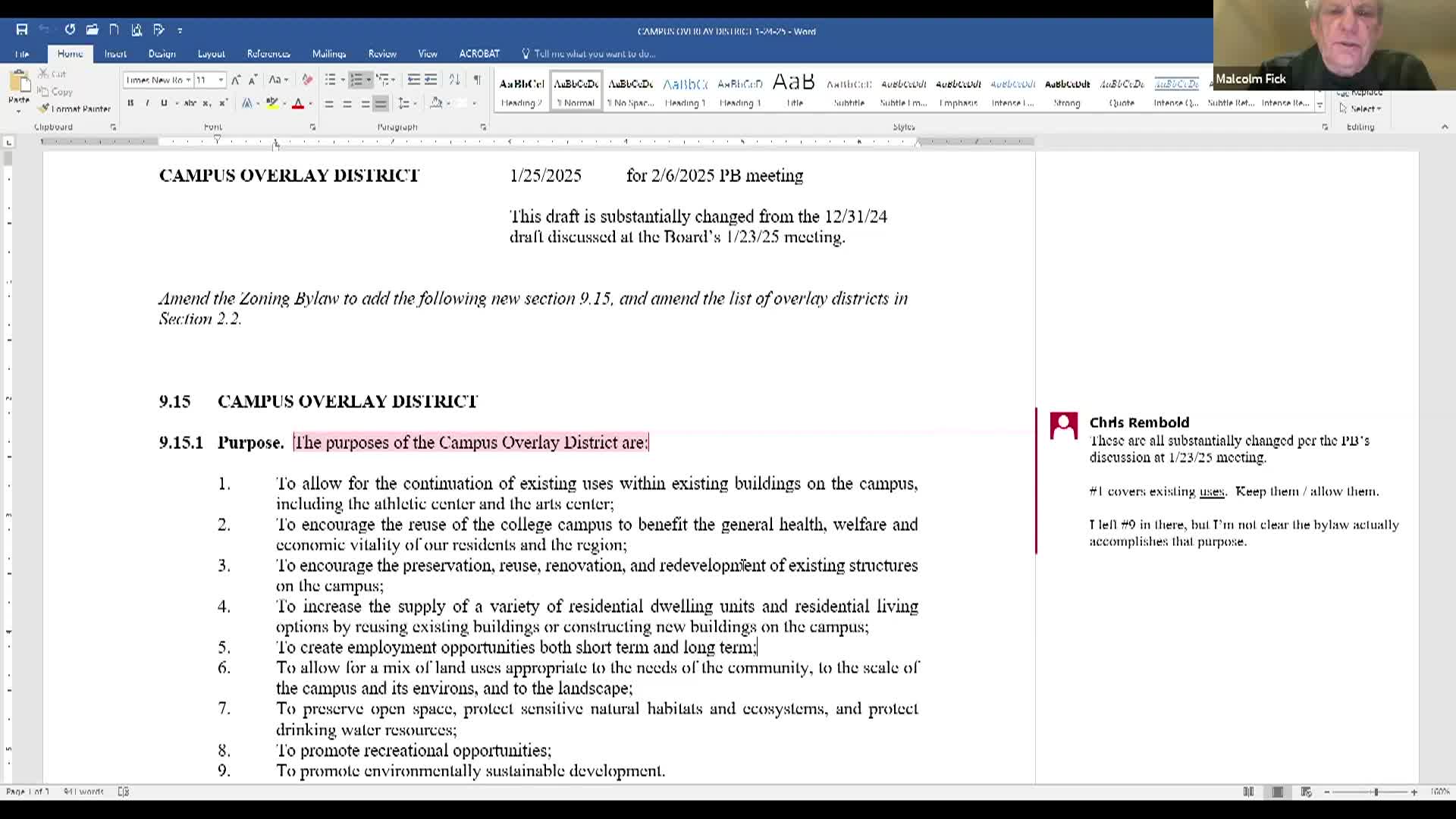This screenshot has height=819, width=1456.
Task: Toggle justified alignment
Action: click(x=381, y=103)
